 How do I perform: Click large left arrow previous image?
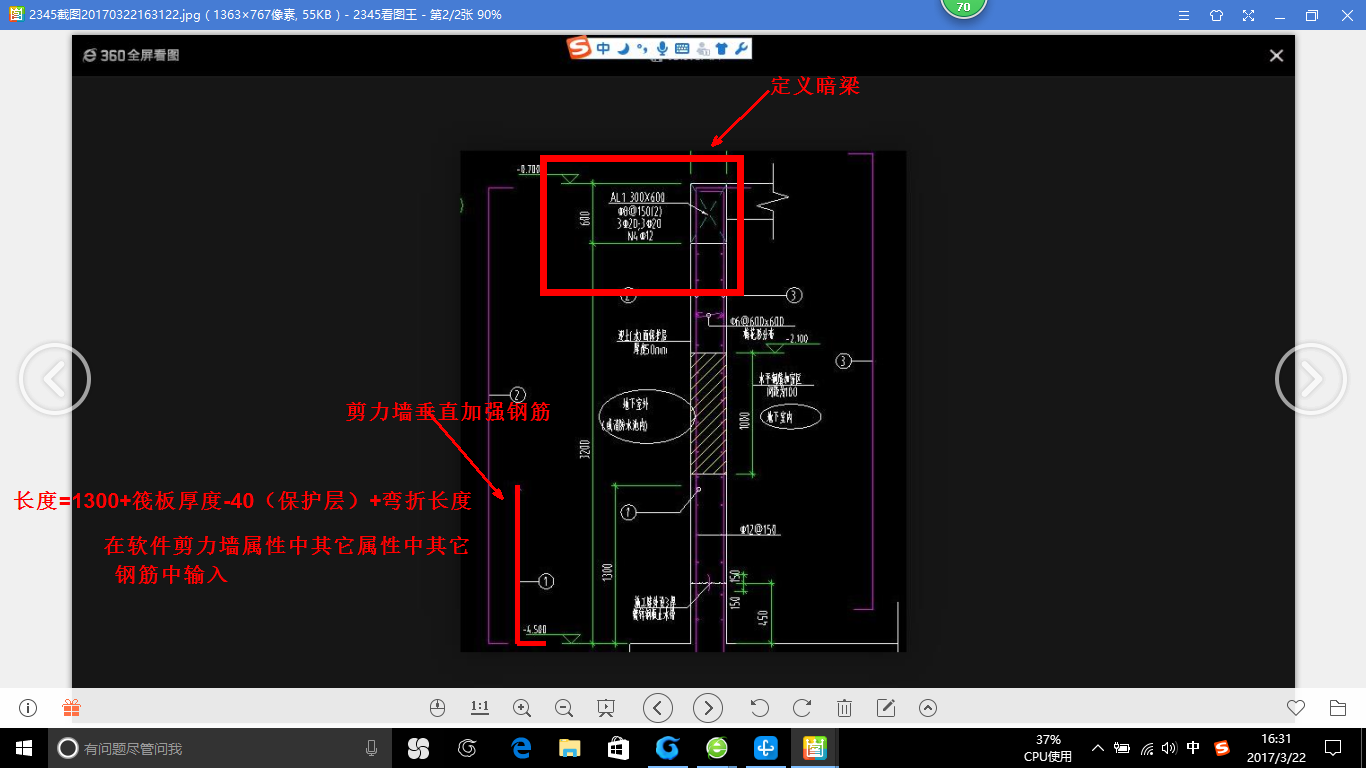55,379
